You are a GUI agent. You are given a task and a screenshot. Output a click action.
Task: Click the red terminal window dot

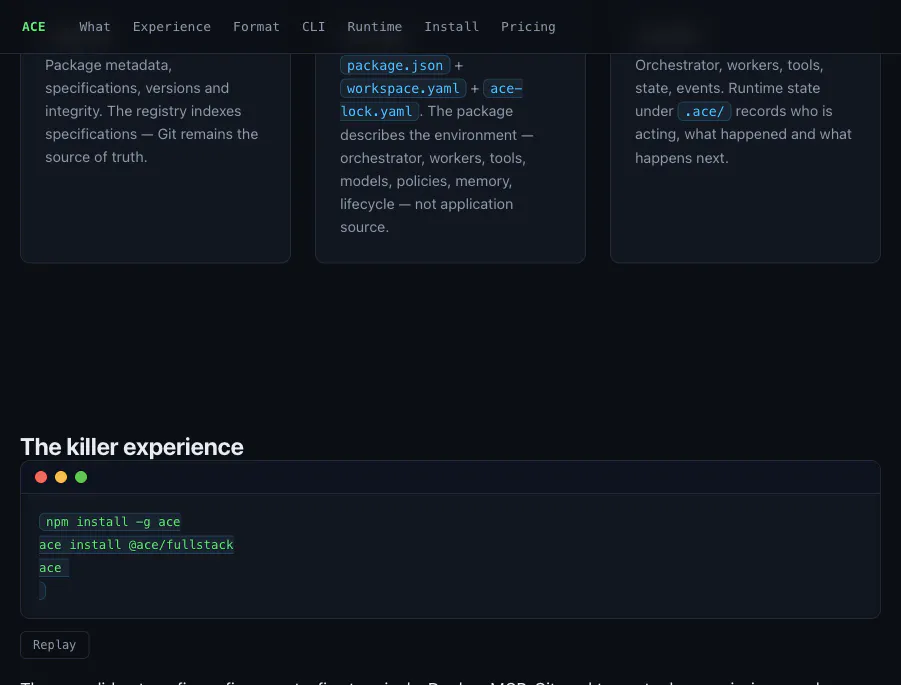(41, 477)
